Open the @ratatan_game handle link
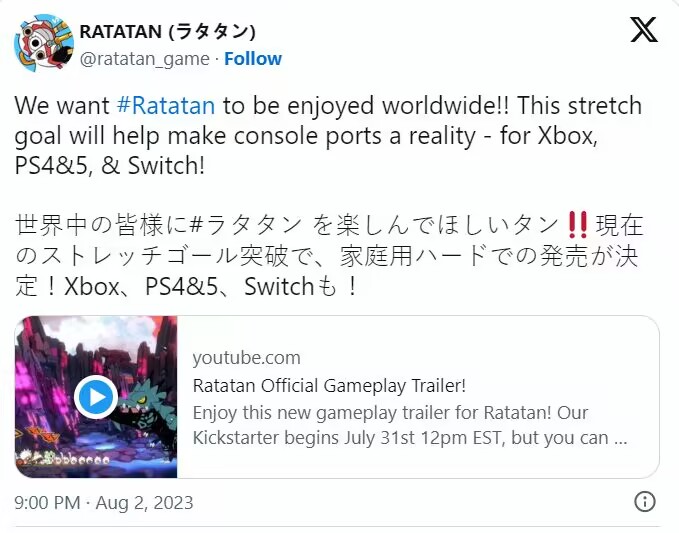 coord(145,58)
